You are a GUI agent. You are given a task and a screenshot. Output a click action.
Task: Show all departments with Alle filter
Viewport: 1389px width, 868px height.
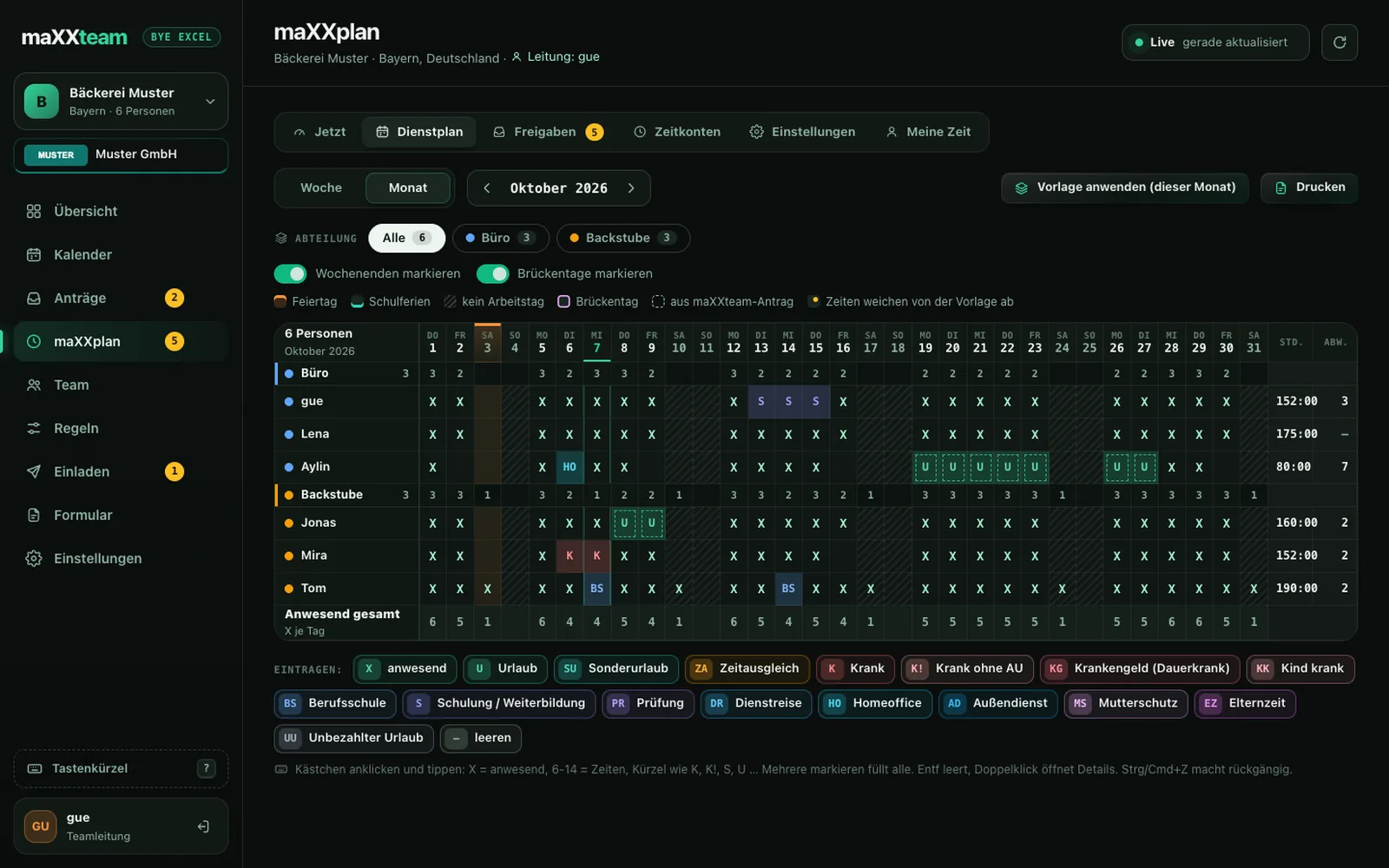[x=406, y=238]
